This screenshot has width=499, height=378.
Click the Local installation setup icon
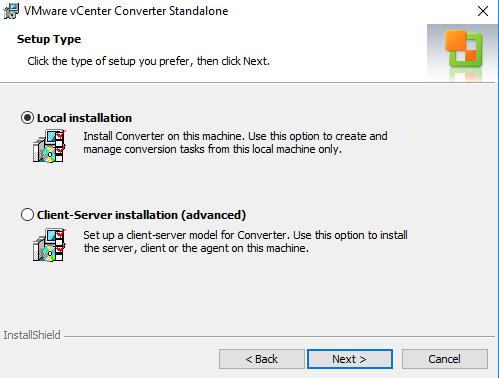click(x=49, y=146)
